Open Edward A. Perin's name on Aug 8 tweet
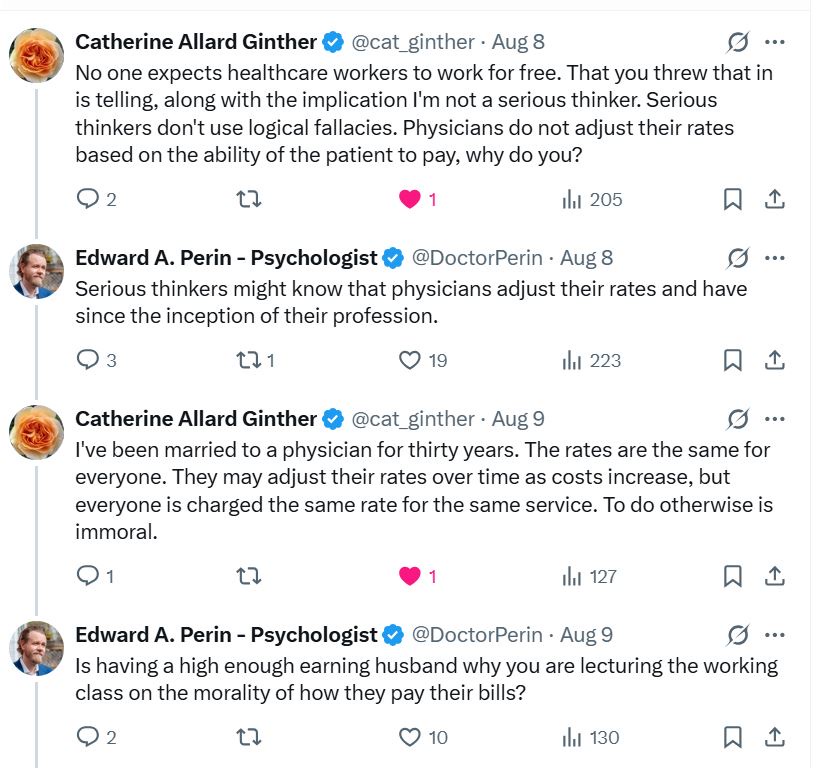 point(226,257)
